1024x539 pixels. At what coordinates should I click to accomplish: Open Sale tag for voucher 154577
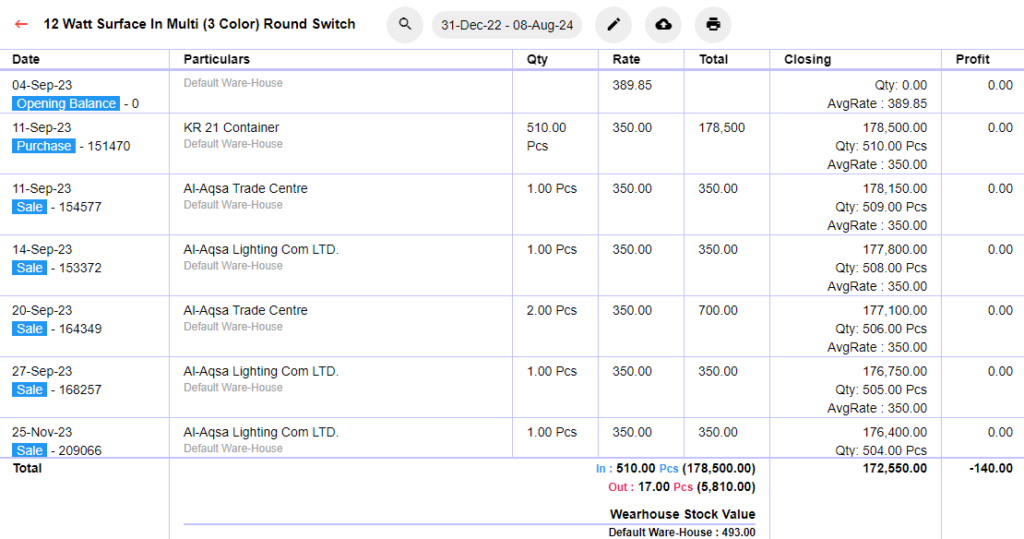(29, 206)
